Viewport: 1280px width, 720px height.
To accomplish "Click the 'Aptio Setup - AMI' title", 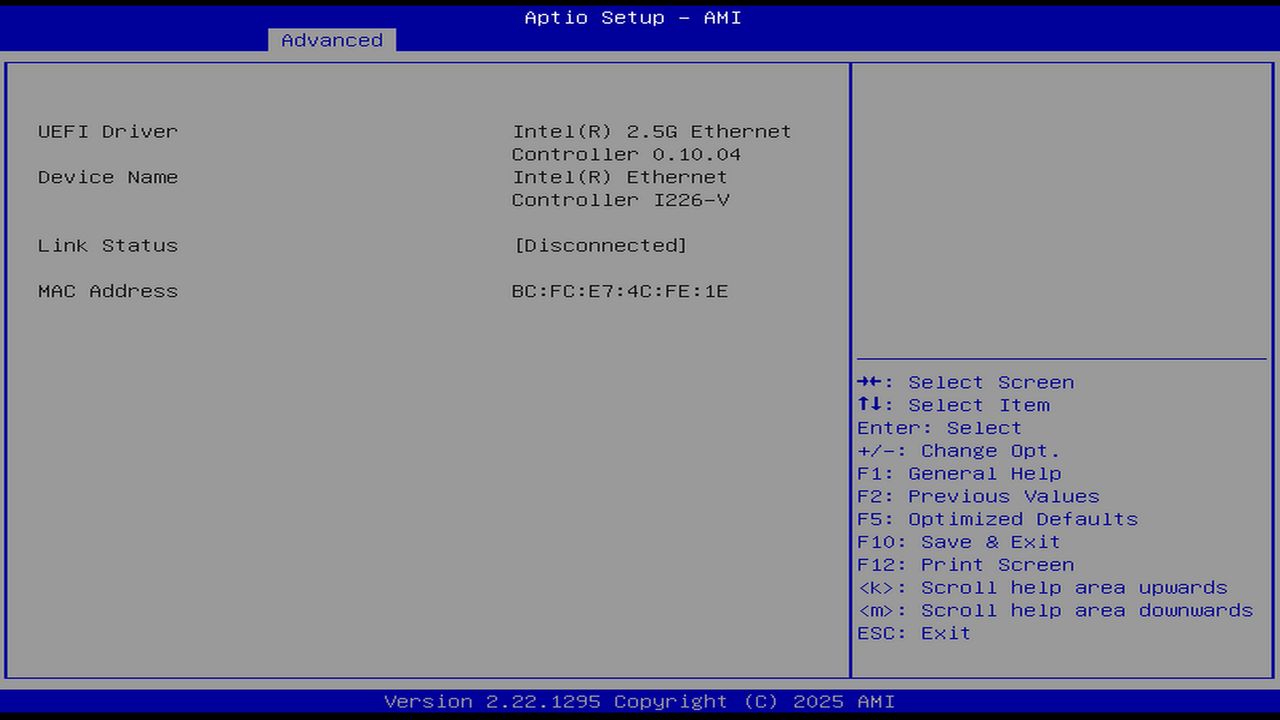I will 633,17.
